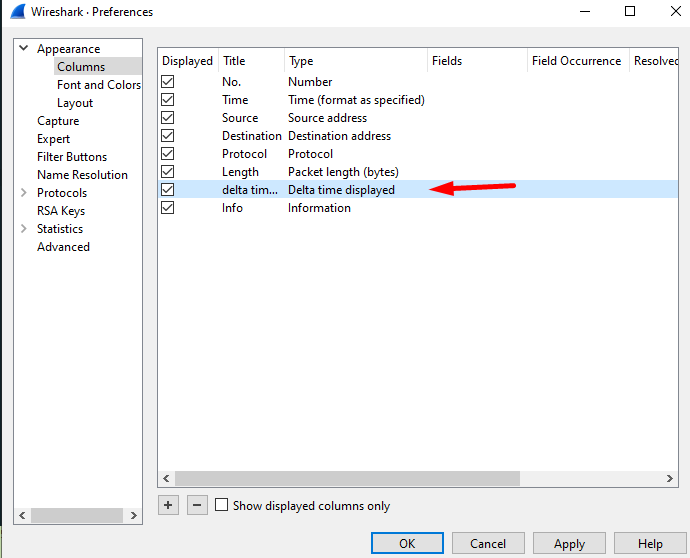Viewport: 690px width, 558px height.
Task: Open Font and Colors preferences
Action: (98, 85)
